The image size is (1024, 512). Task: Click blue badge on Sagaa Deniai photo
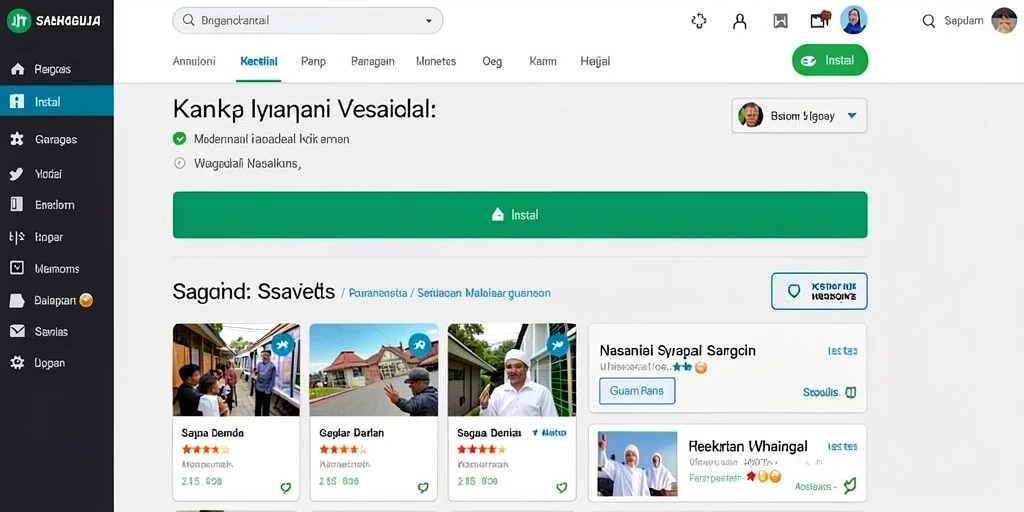pos(558,344)
